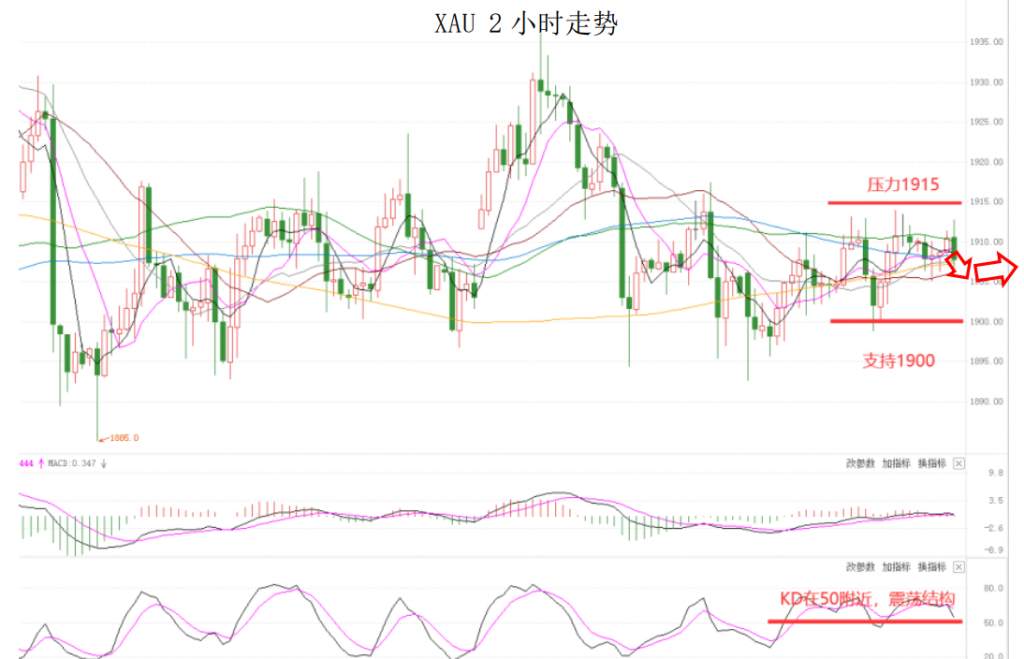Click the 80.0 level on KD axis
The height and width of the screenshot is (659, 1024).
click(993, 588)
